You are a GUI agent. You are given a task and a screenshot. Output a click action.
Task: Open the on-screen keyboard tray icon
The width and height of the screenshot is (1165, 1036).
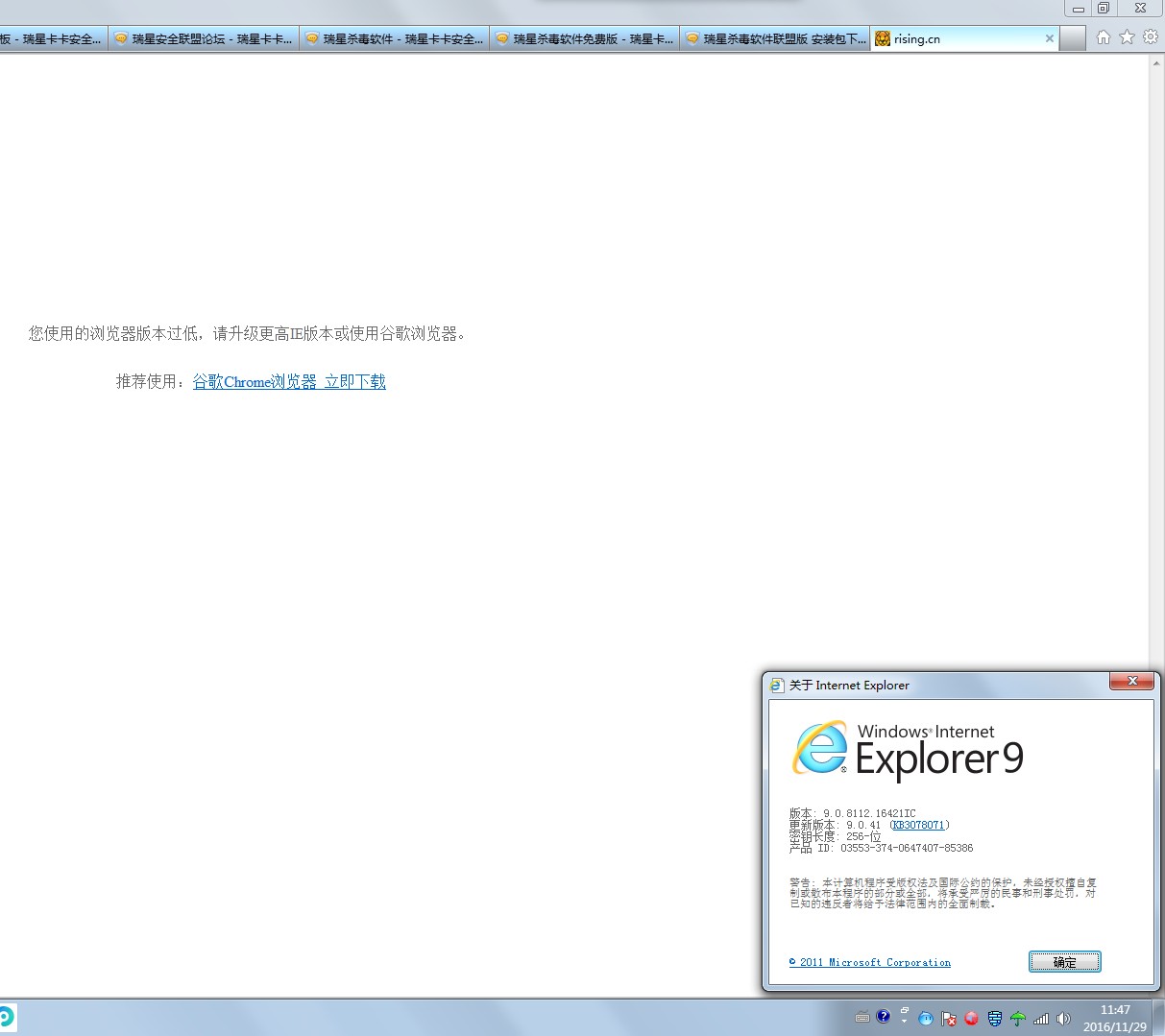[x=862, y=1018]
